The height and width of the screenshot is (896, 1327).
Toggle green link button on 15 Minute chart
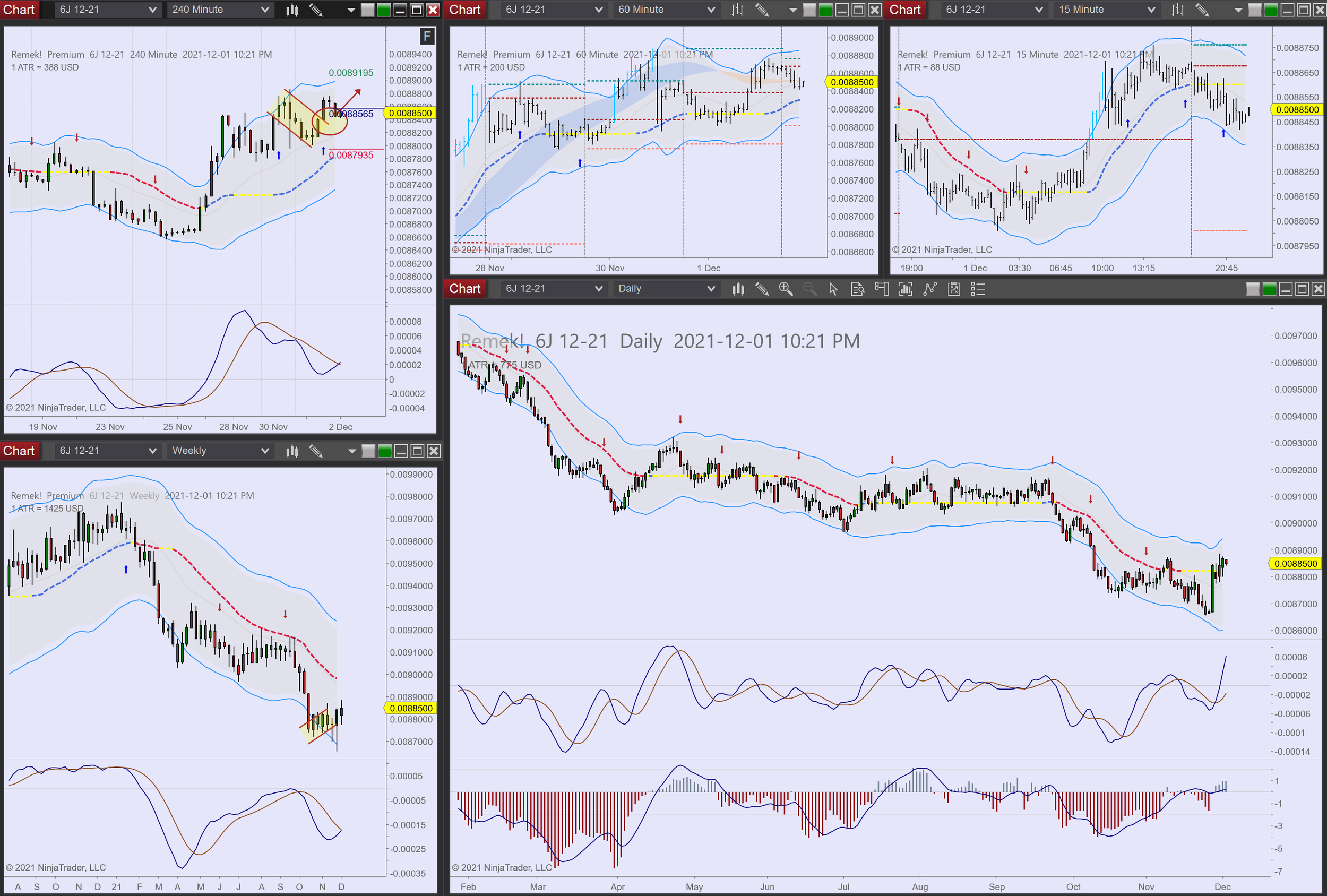click(1271, 10)
